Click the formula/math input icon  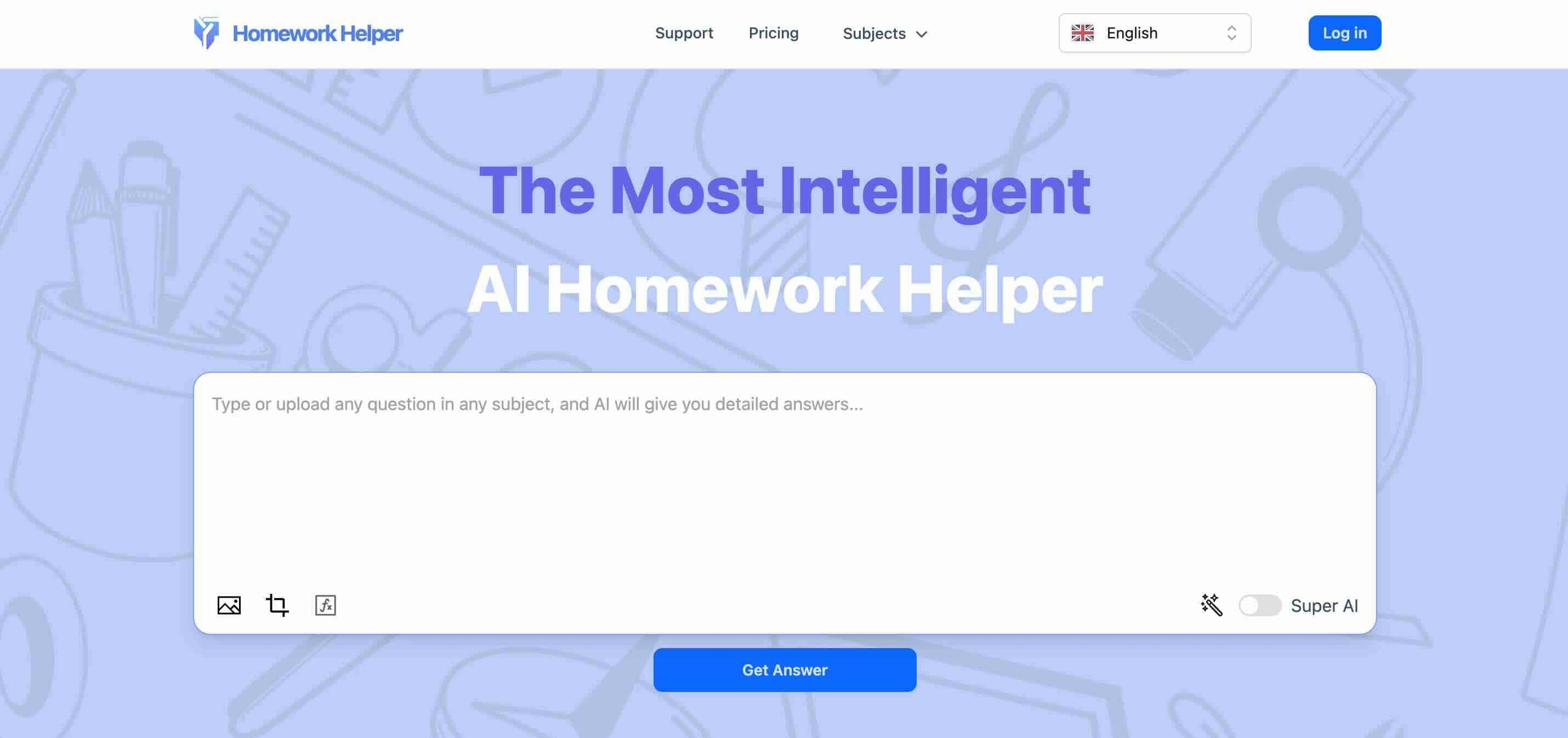(x=325, y=604)
